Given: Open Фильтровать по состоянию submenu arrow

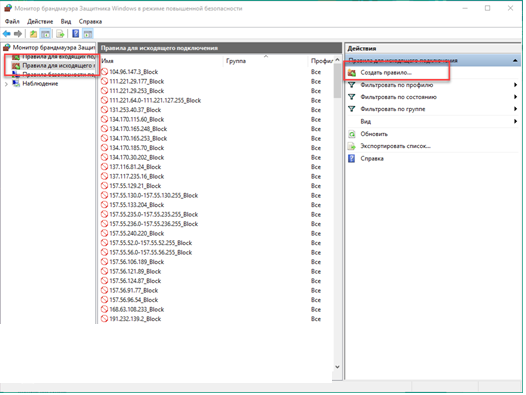Looking at the screenshot, I should pos(515,97).
